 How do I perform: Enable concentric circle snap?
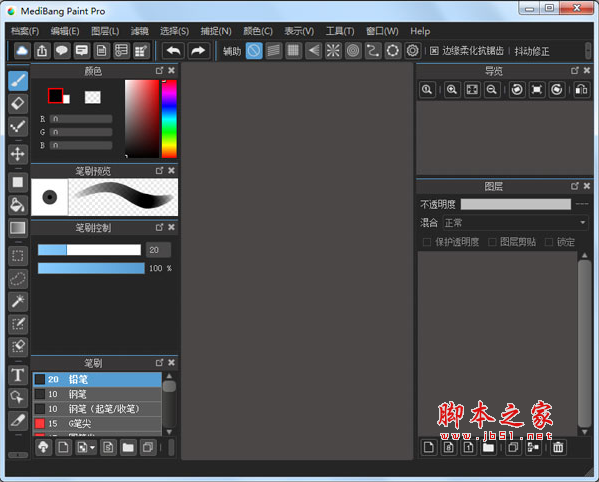[x=353, y=51]
